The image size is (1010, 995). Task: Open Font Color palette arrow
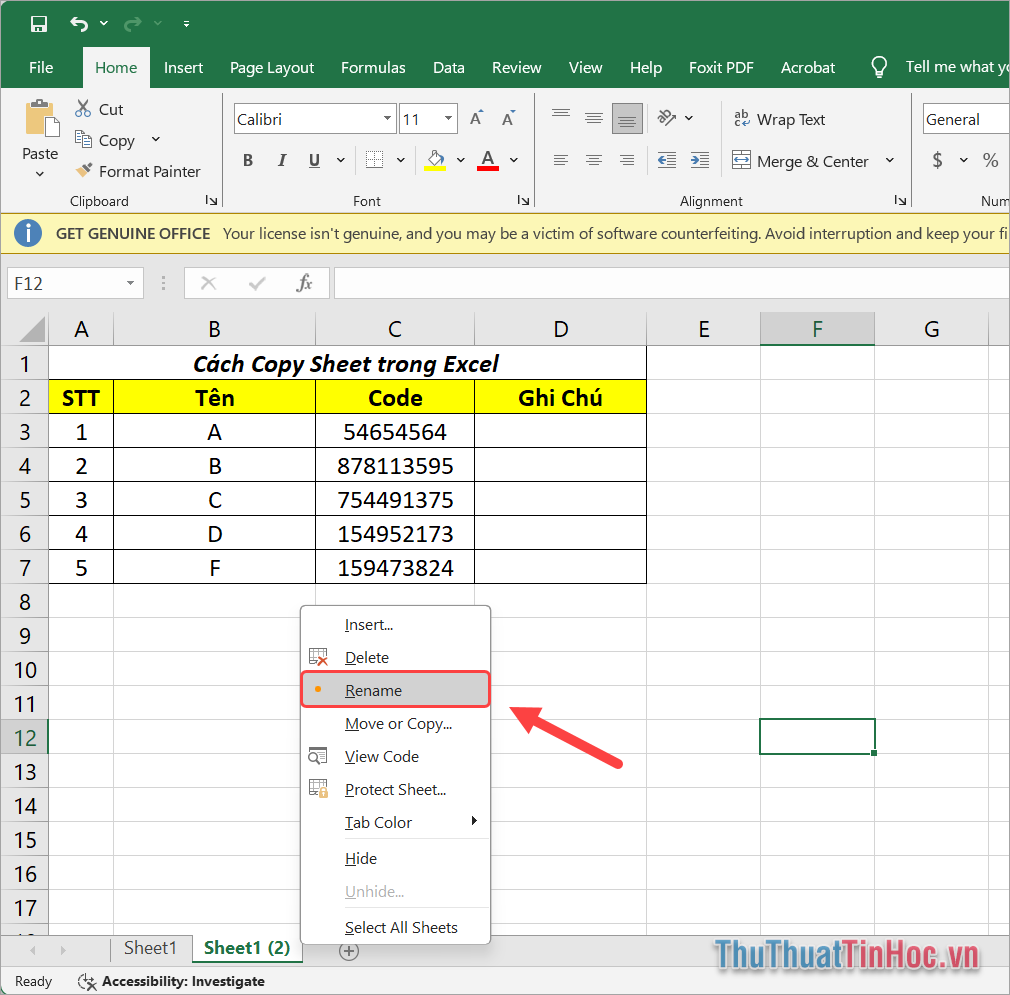pyautogui.click(x=514, y=160)
